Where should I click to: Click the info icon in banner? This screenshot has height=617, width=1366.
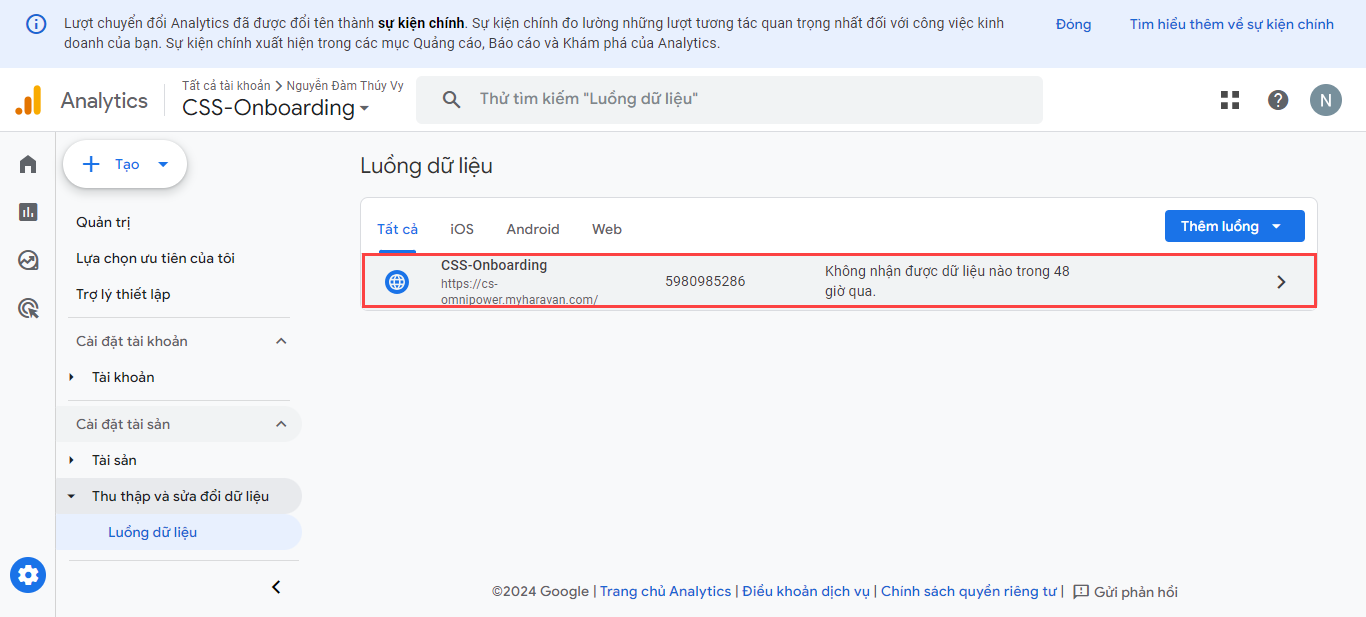[x=36, y=24]
